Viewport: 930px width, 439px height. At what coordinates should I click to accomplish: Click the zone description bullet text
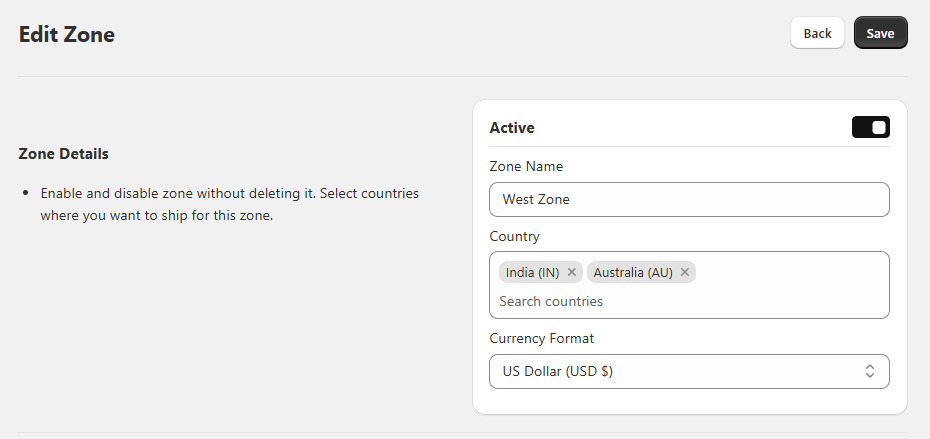(230, 204)
